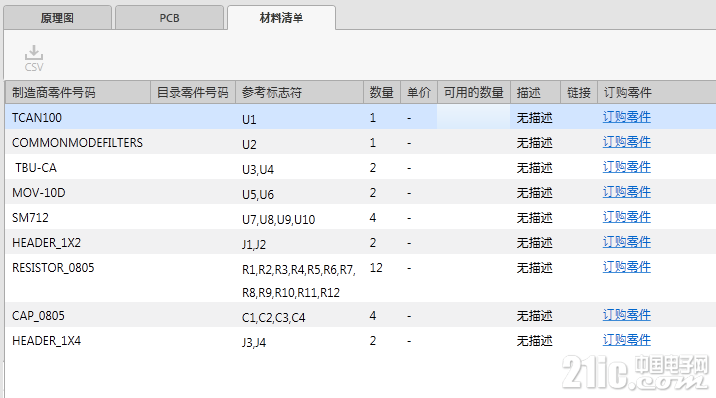Click reference designator U1
This screenshot has height=398, width=716.
[x=249, y=120]
